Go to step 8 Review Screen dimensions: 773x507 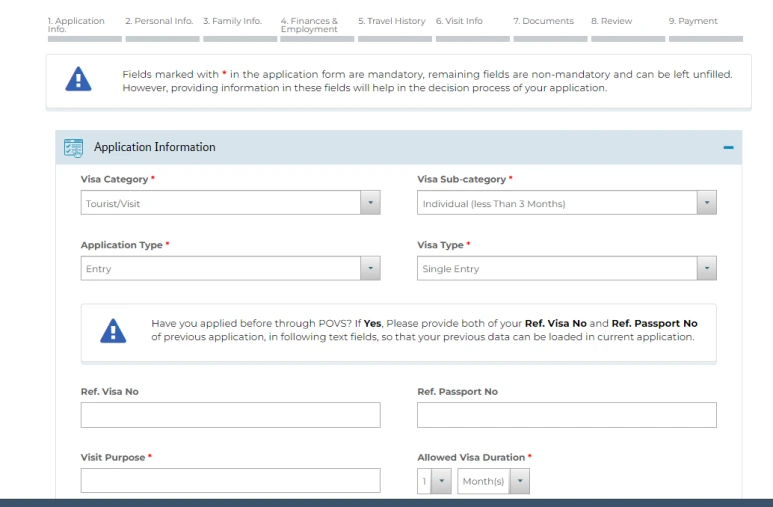pyautogui.click(x=628, y=29)
